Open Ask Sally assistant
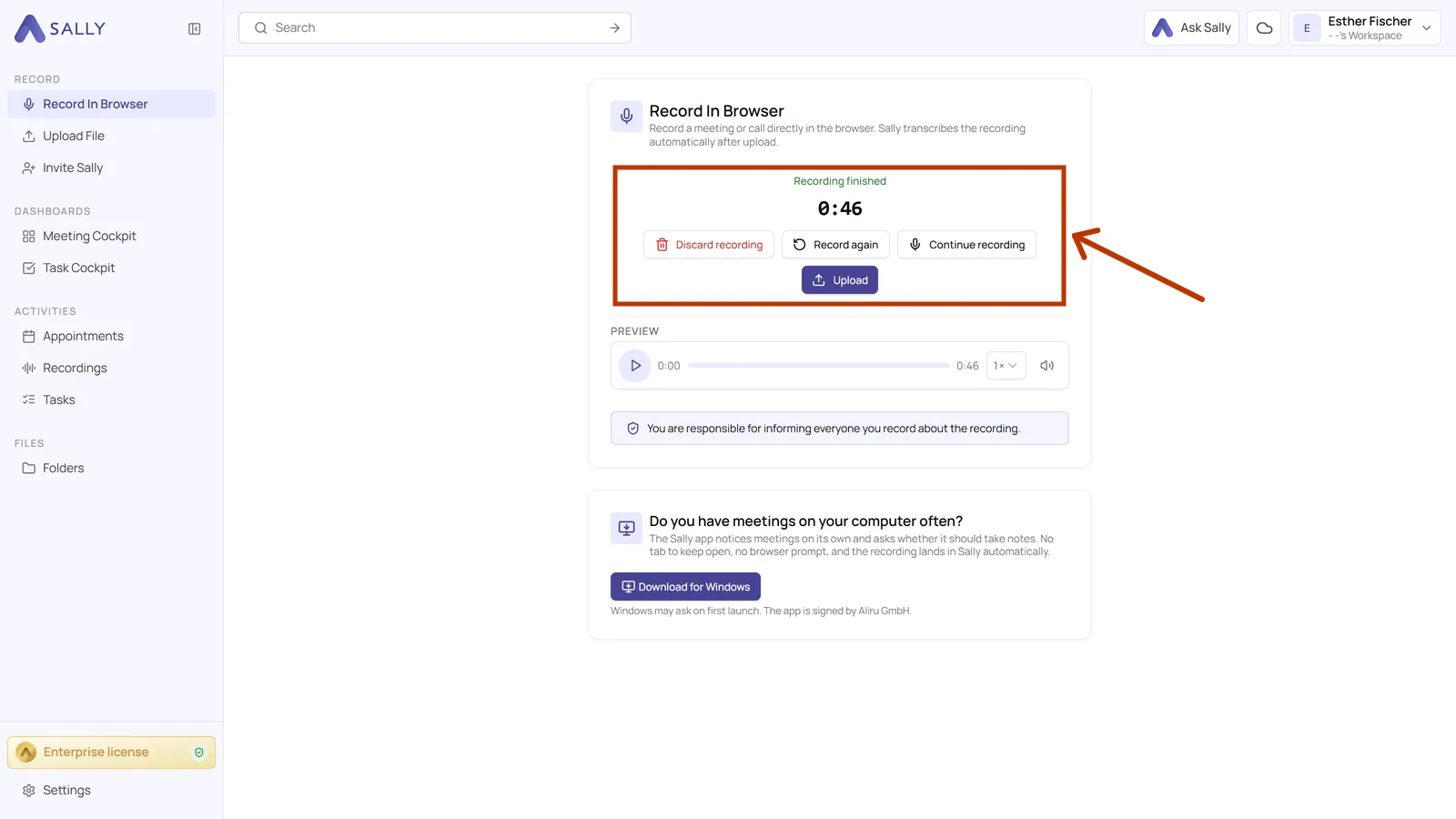The height and width of the screenshot is (819, 1456). point(1191,28)
